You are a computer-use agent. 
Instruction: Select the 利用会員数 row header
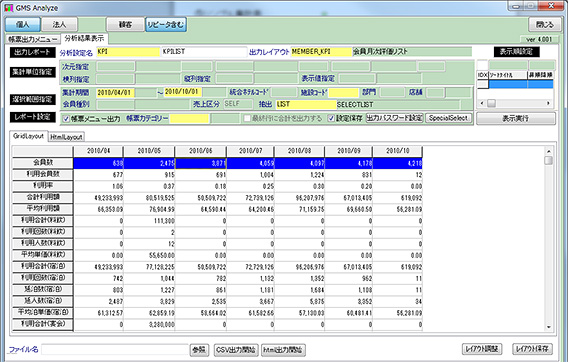[x=43, y=174]
